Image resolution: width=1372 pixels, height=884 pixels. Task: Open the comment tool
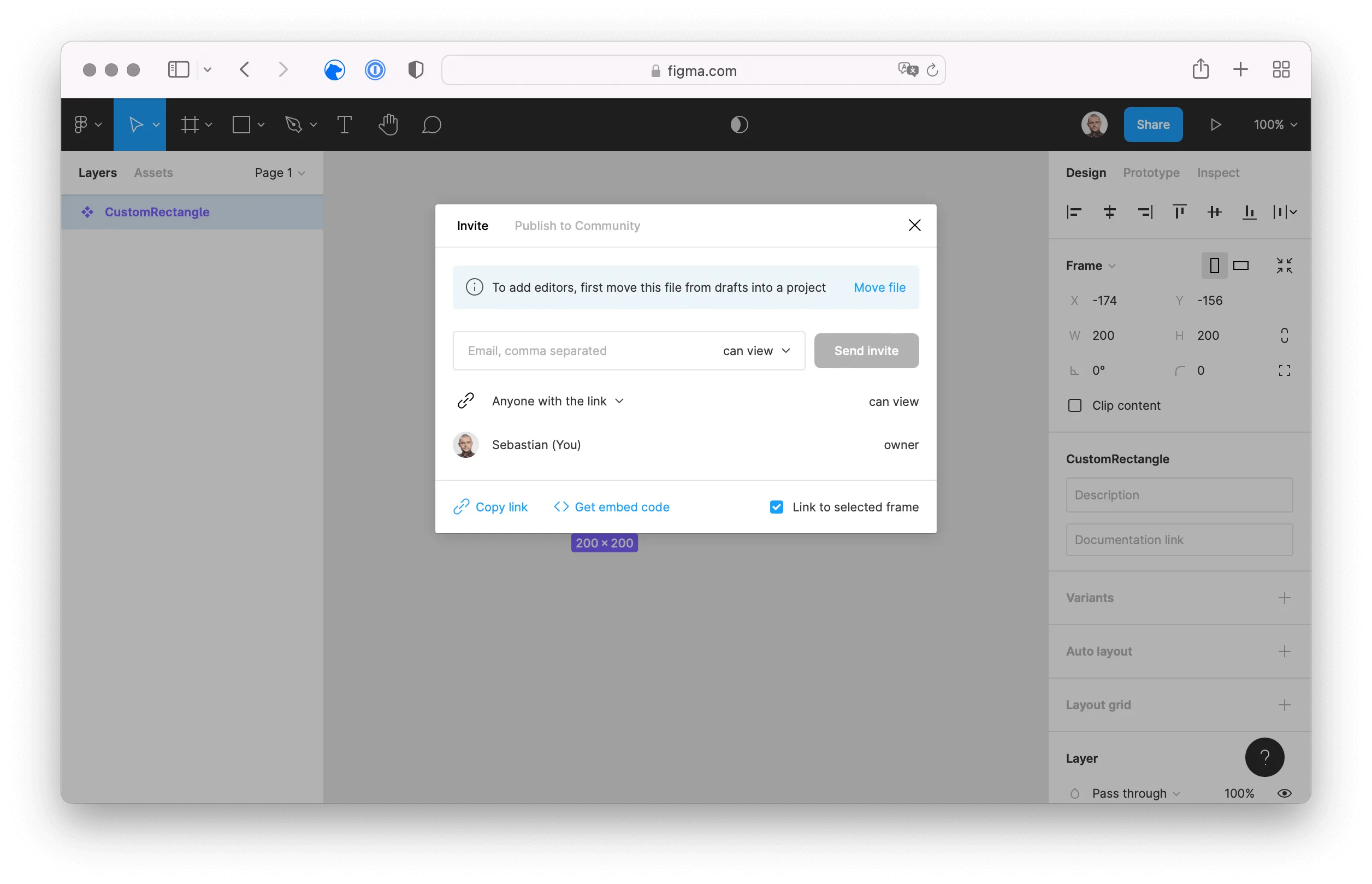(431, 125)
